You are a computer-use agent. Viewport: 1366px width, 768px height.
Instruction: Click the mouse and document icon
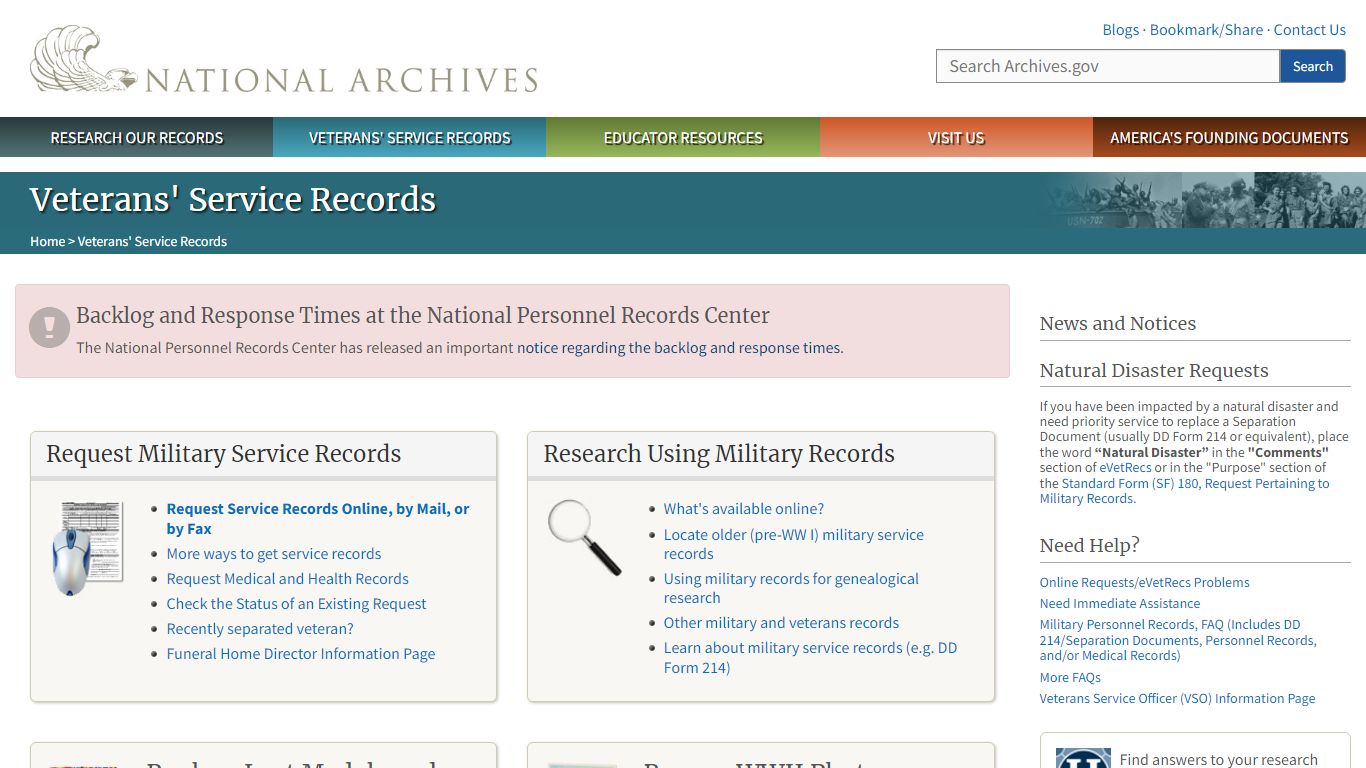tap(87, 548)
